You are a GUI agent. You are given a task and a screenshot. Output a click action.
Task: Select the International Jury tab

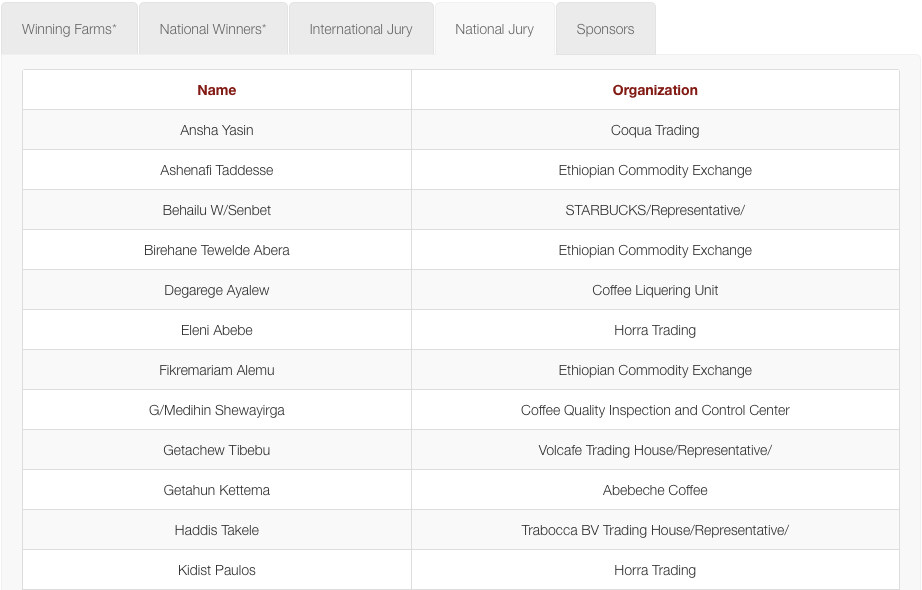361,29
